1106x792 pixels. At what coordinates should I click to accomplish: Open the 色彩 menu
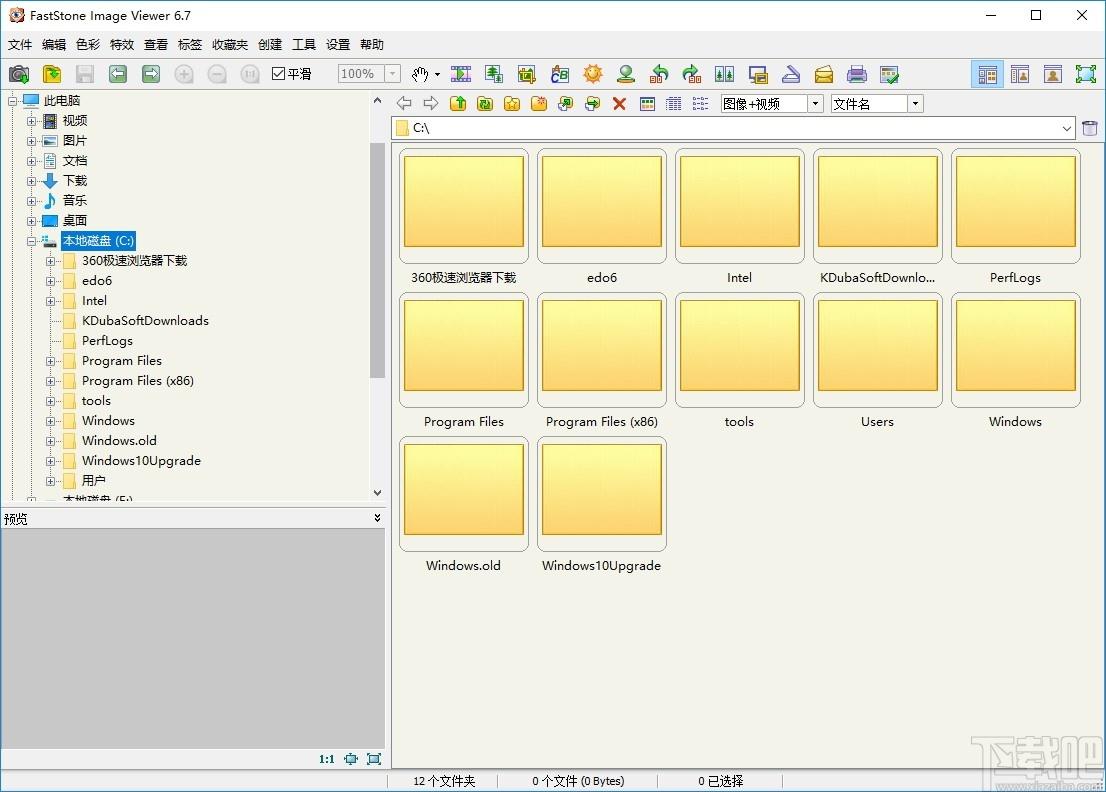click(x=87, y=44)
